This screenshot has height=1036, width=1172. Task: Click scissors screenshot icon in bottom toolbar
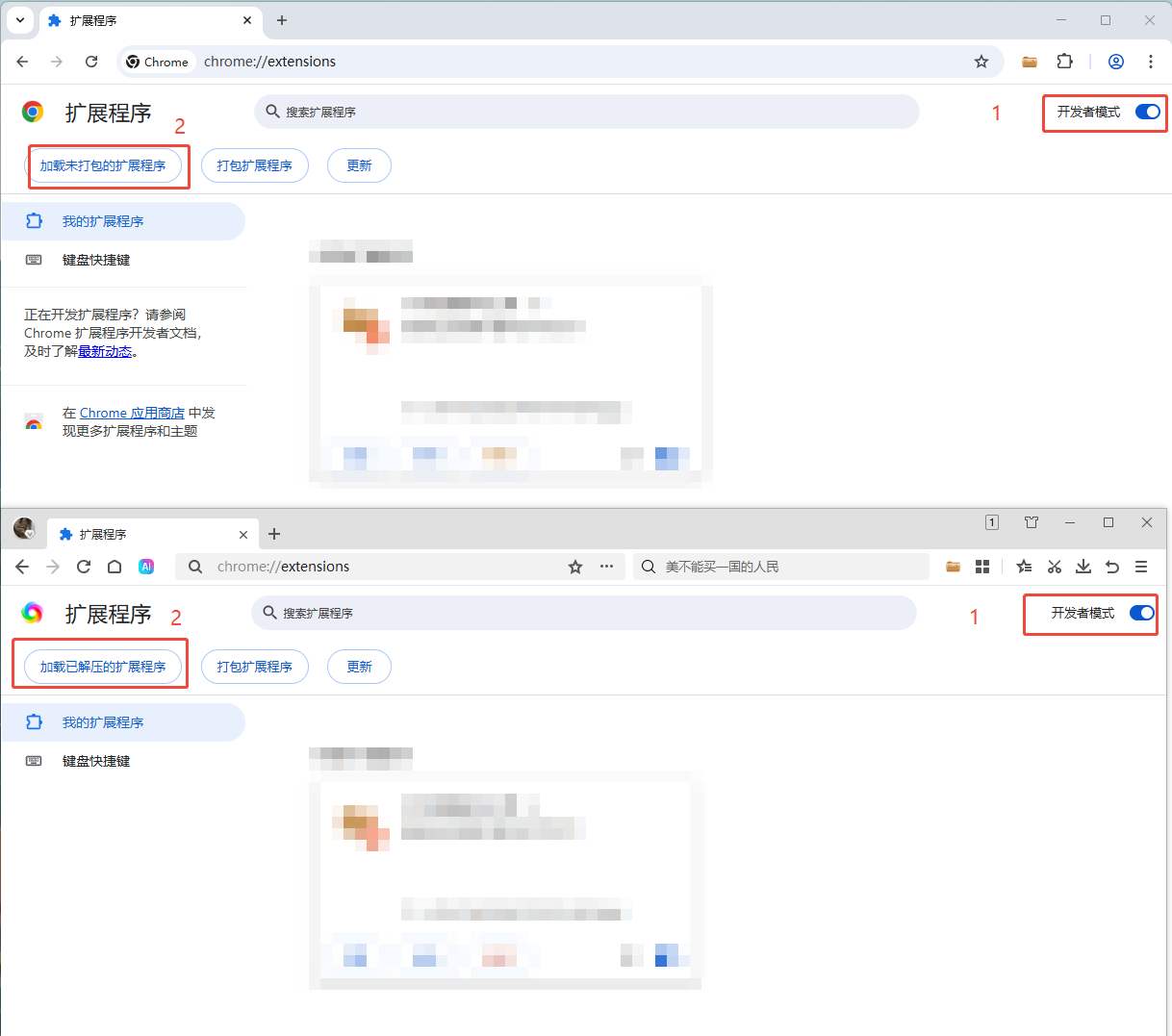coord(1055,567)
